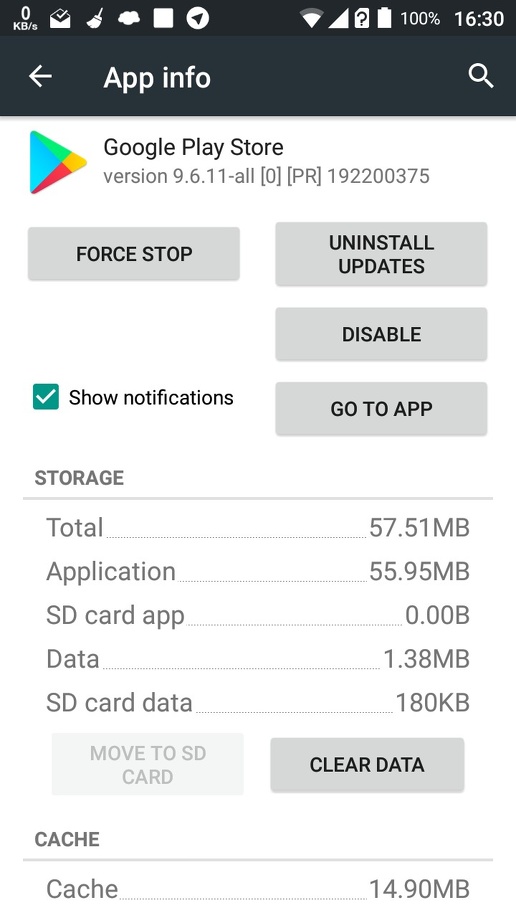This screenshot has width=516, height=918.
Task: Click the UNINSTALL UPDATES button
Action: [381, 254]
